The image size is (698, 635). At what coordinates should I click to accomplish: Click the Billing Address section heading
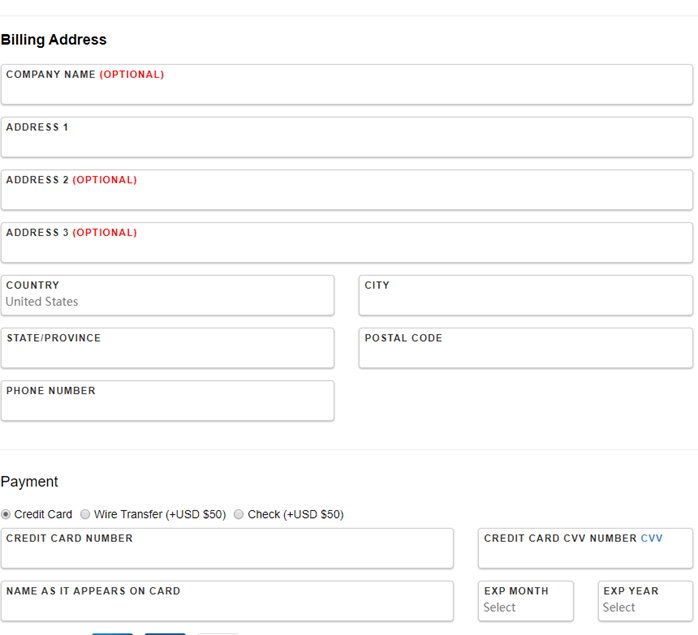54,40
